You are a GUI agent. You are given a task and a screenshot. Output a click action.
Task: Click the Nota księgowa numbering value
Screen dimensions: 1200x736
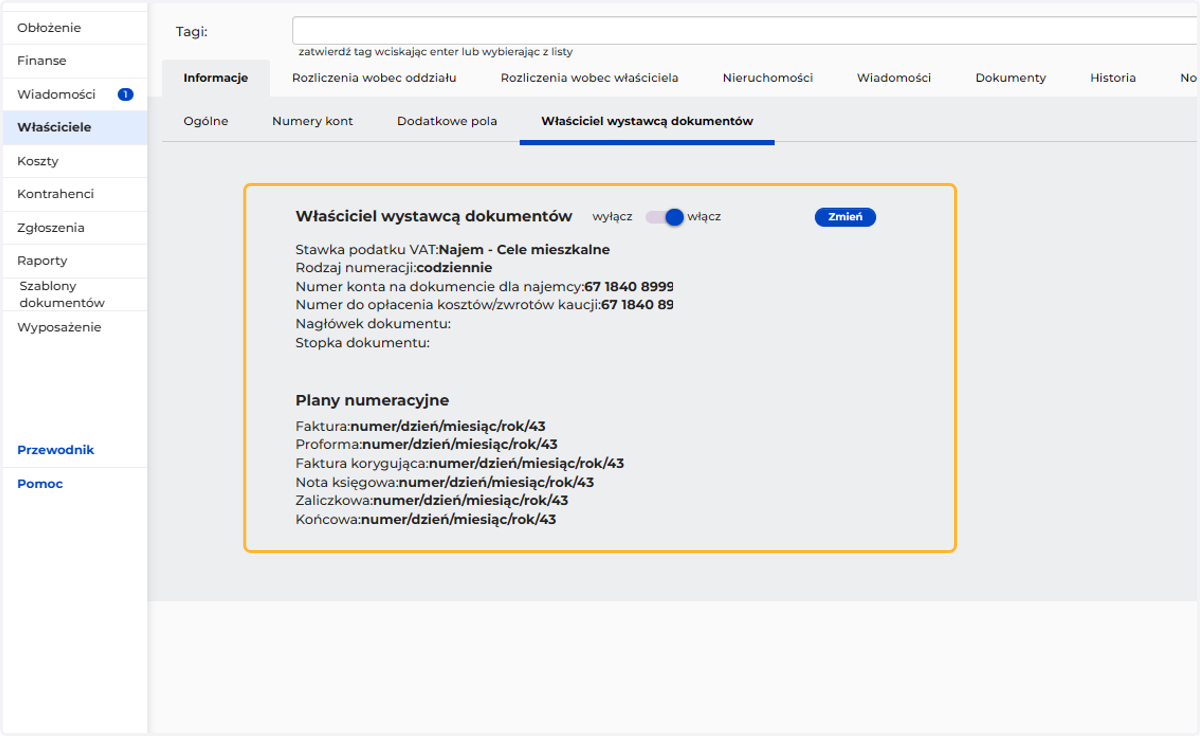coord(497,482)
